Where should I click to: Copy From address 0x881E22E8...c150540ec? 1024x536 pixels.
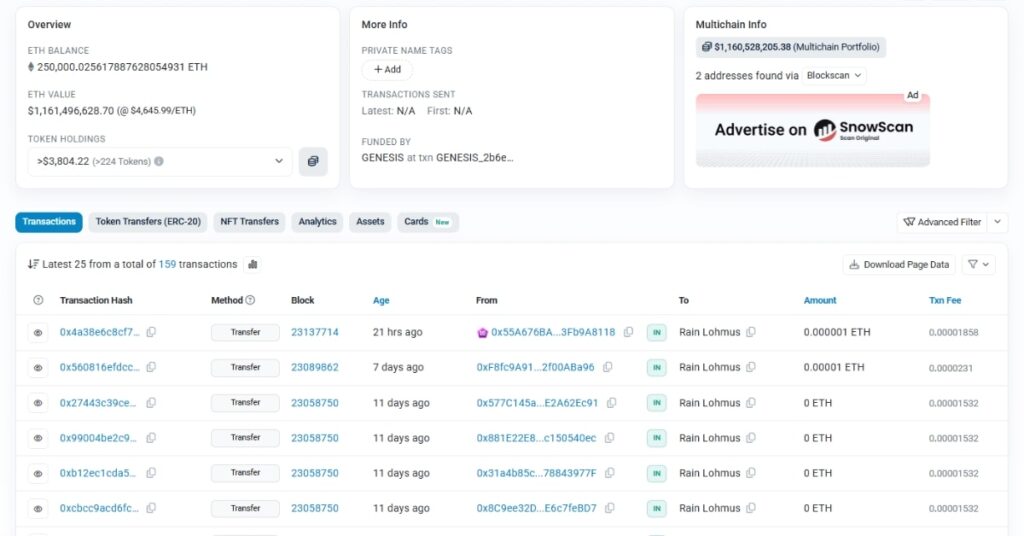609,438
